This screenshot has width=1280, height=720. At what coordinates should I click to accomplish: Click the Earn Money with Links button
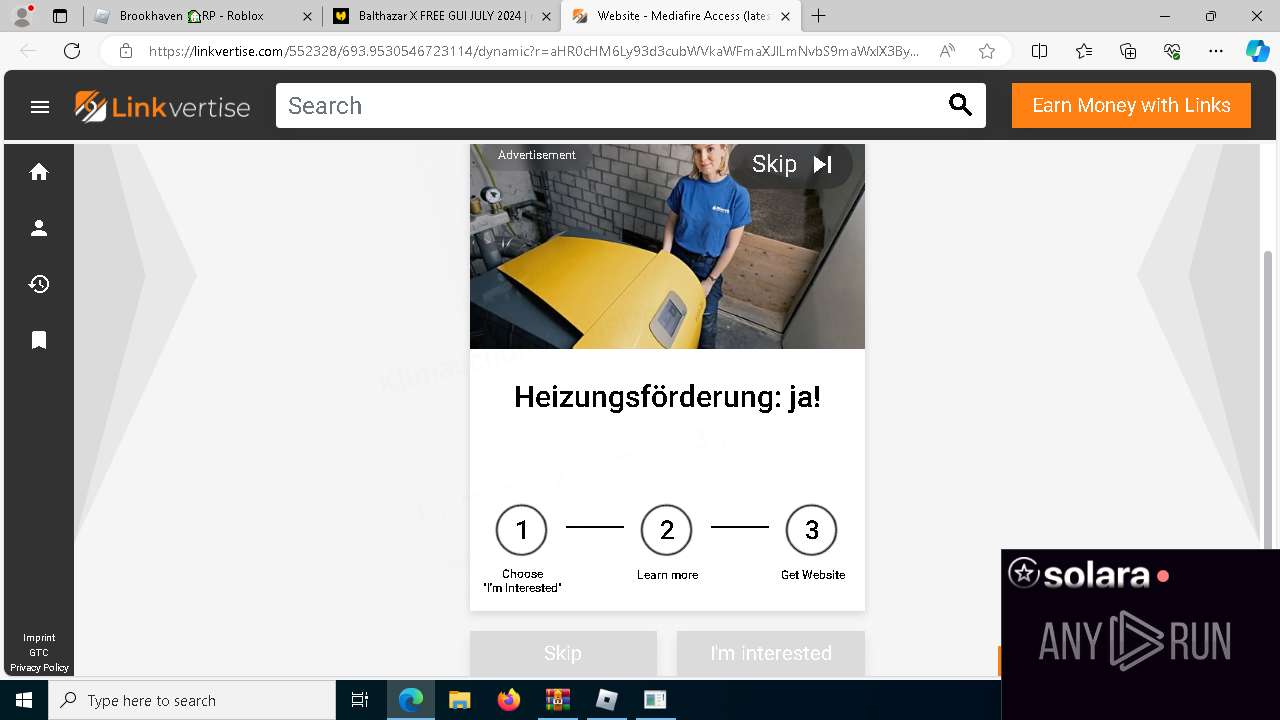coord(1131,105)
